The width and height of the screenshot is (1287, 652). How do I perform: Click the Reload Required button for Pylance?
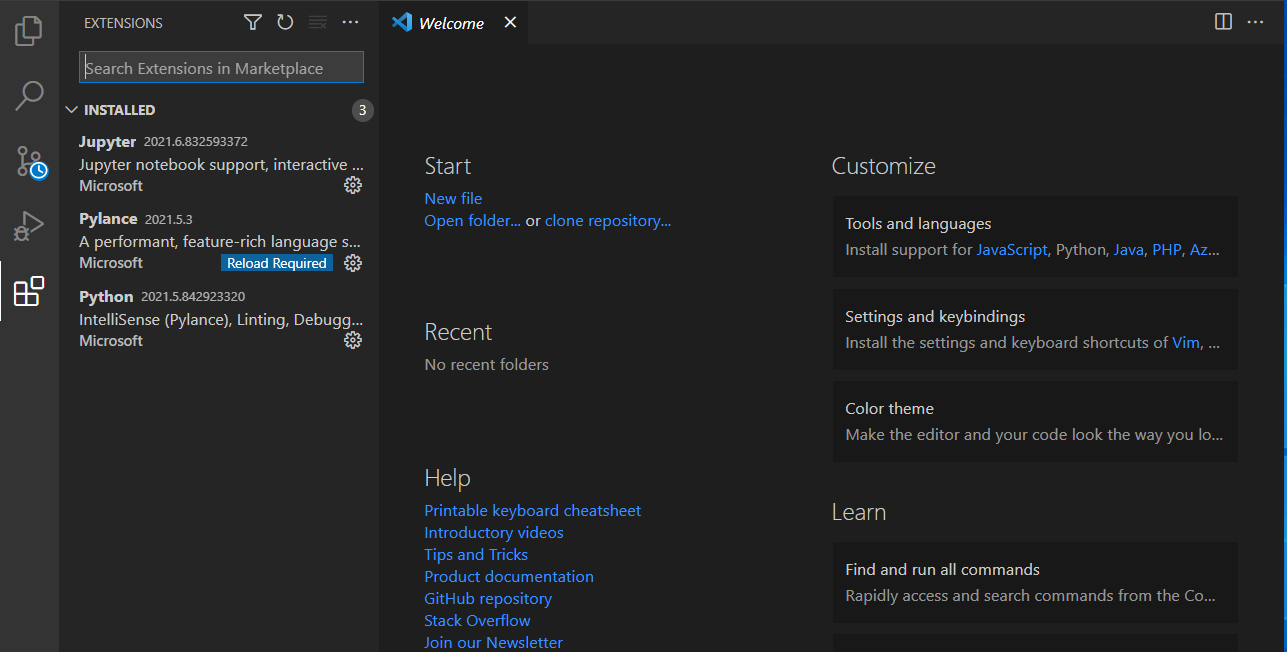(x=277, y=263)
